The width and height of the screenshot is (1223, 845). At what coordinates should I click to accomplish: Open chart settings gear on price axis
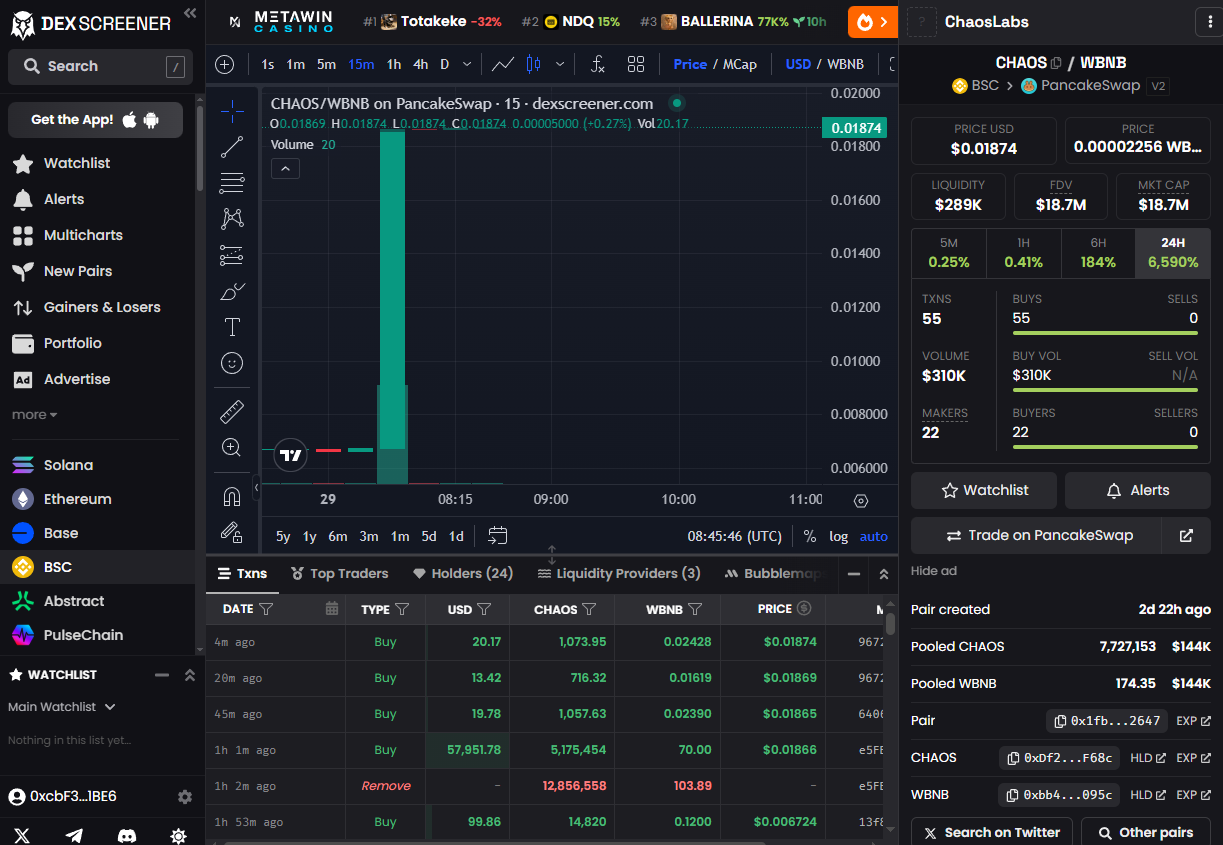(861, 500)
